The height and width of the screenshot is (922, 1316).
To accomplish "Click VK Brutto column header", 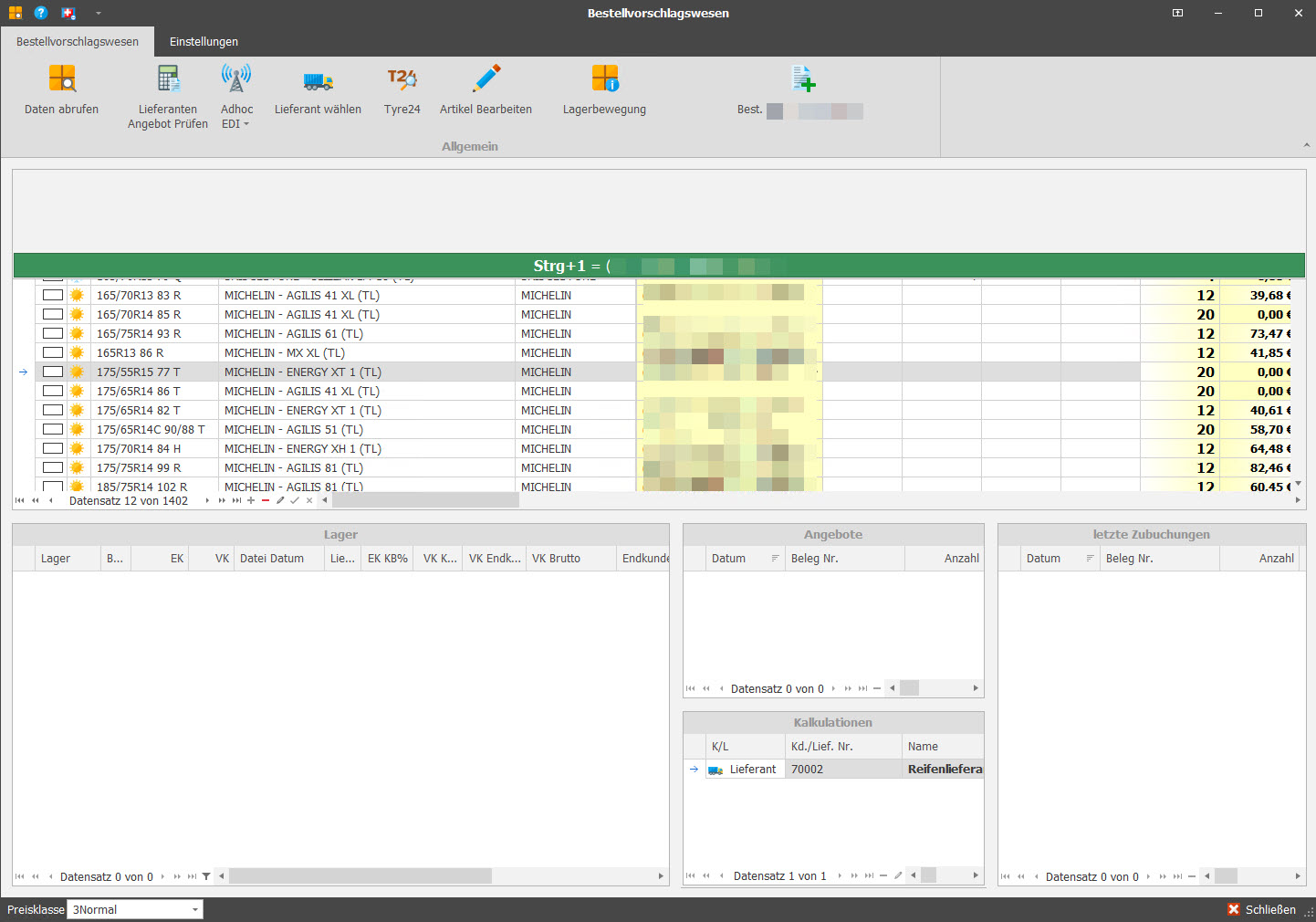I will pyautogui.click(x=570, y=558).
